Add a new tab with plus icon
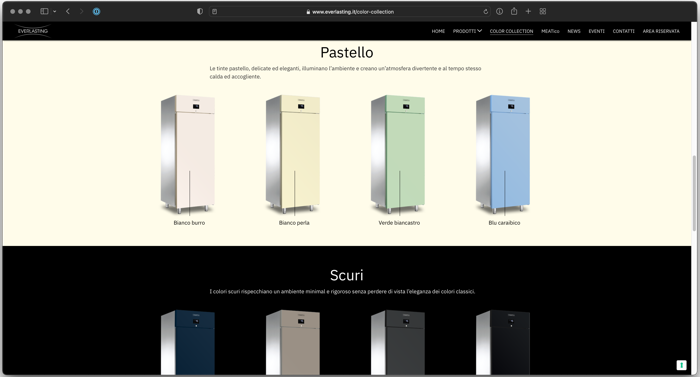This screenshot has width=700, height=377. coord(528,12)
